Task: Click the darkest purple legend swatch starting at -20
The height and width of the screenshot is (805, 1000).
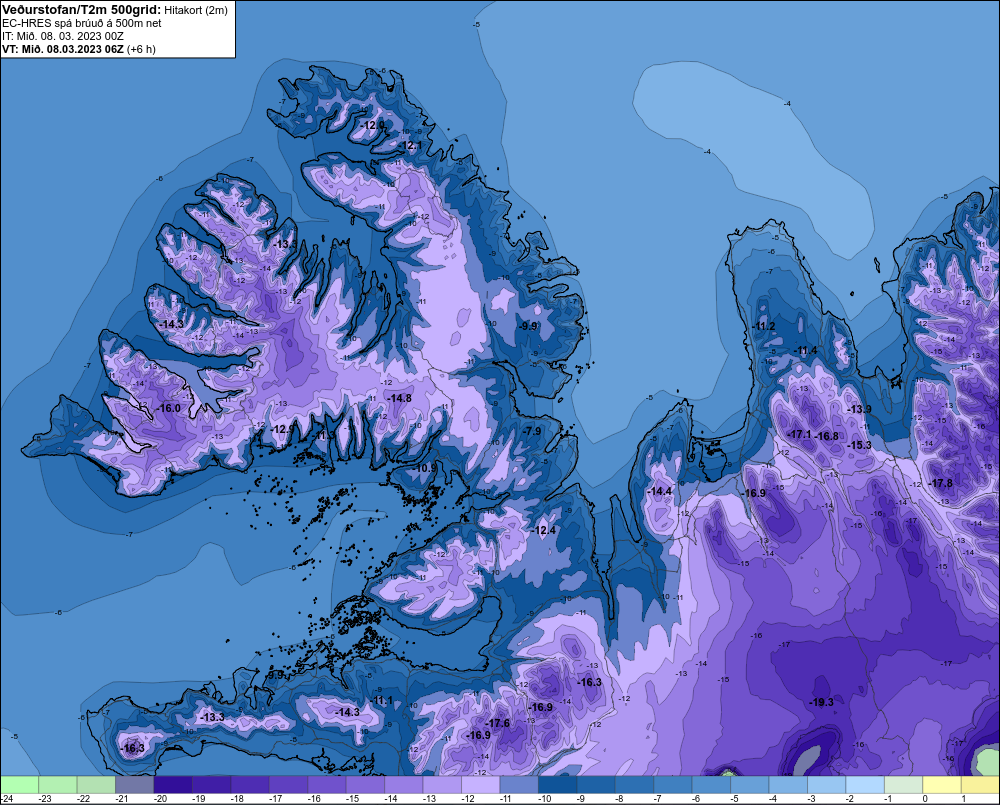Action: (x=173, y=784)
